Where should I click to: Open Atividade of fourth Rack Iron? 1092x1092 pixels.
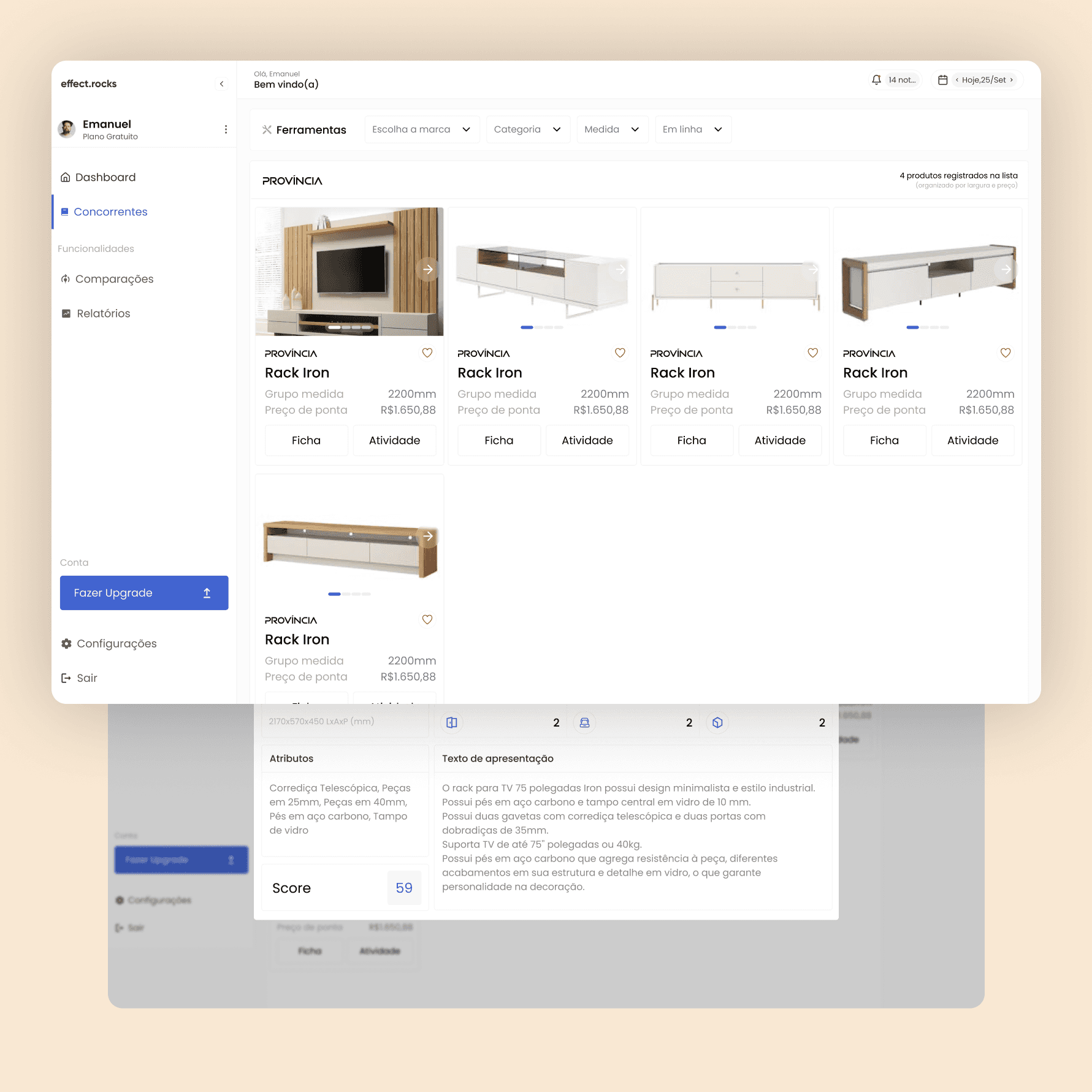pos(973,440)
